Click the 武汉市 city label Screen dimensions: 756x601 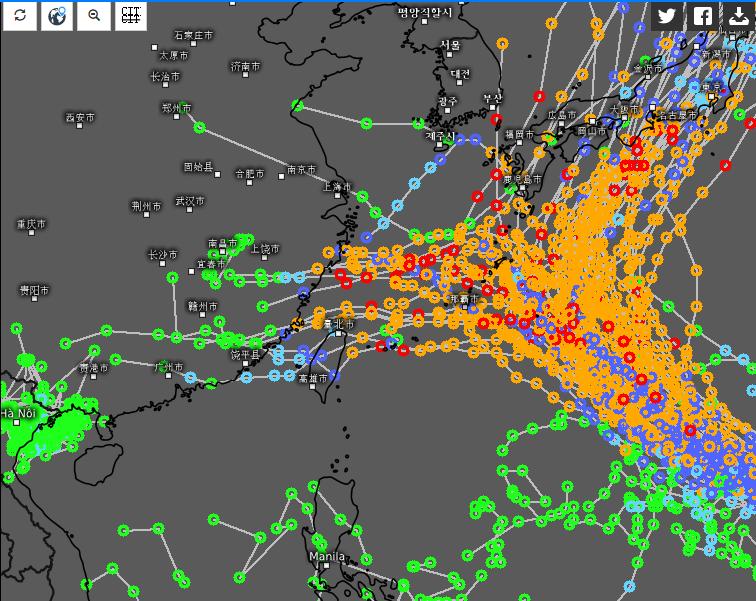tap(189, 201)
